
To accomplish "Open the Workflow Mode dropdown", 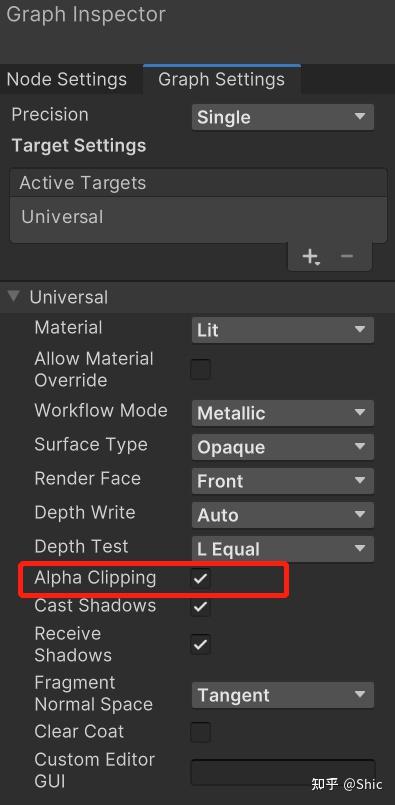I will click(x=283, y=413).
